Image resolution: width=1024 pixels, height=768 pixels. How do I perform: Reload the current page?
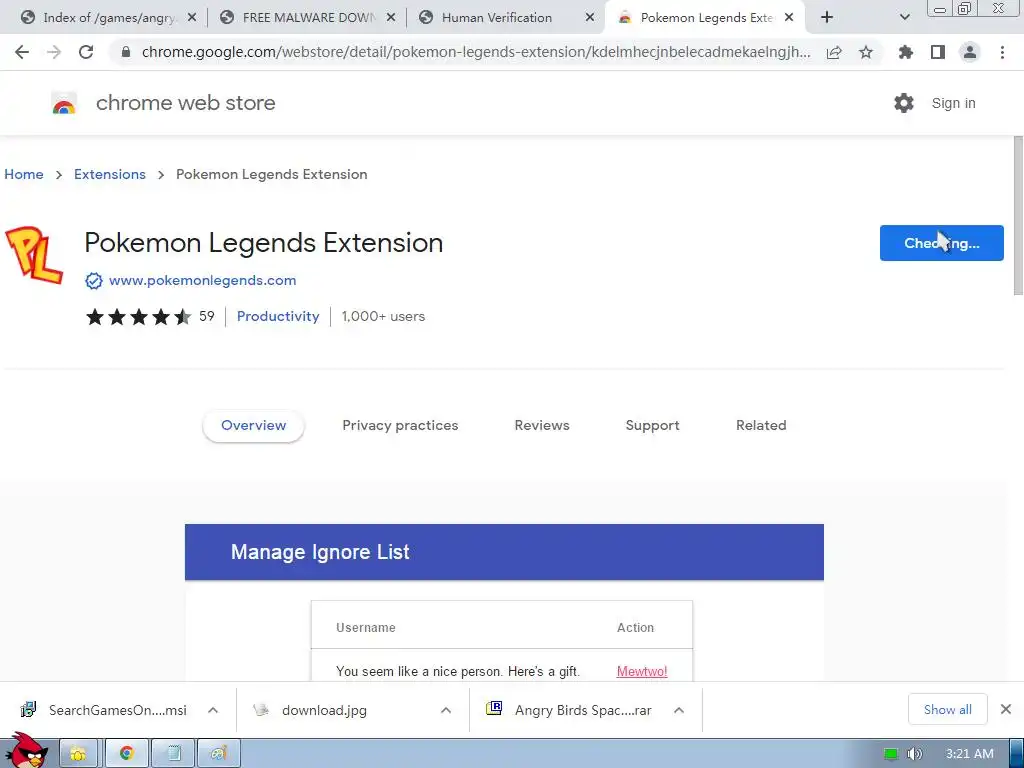point(86,52)
